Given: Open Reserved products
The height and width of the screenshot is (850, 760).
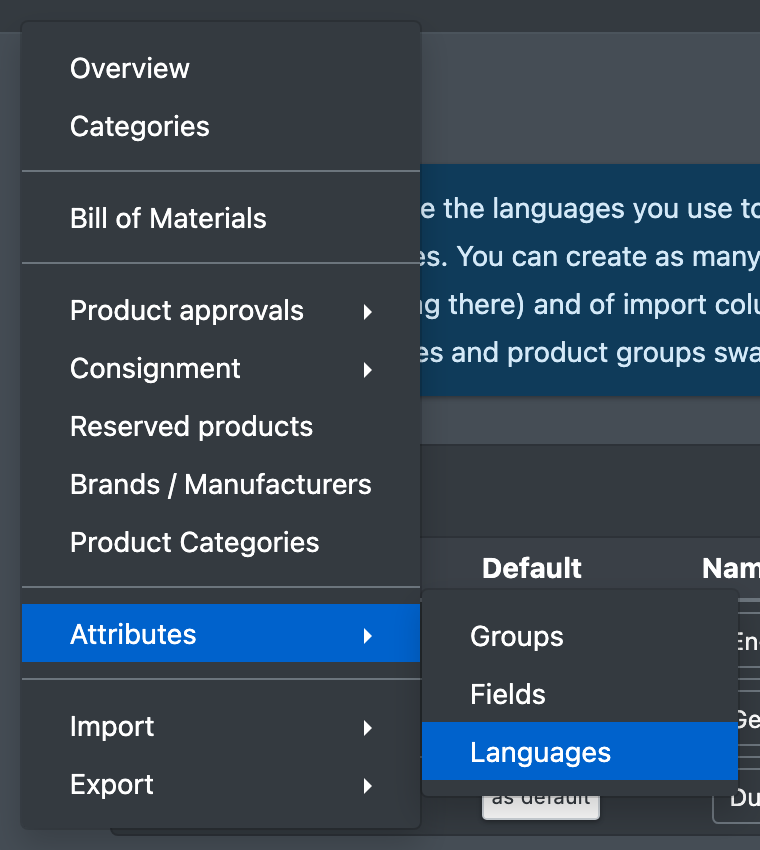Looking at the screenshot, I should [221, 427].
